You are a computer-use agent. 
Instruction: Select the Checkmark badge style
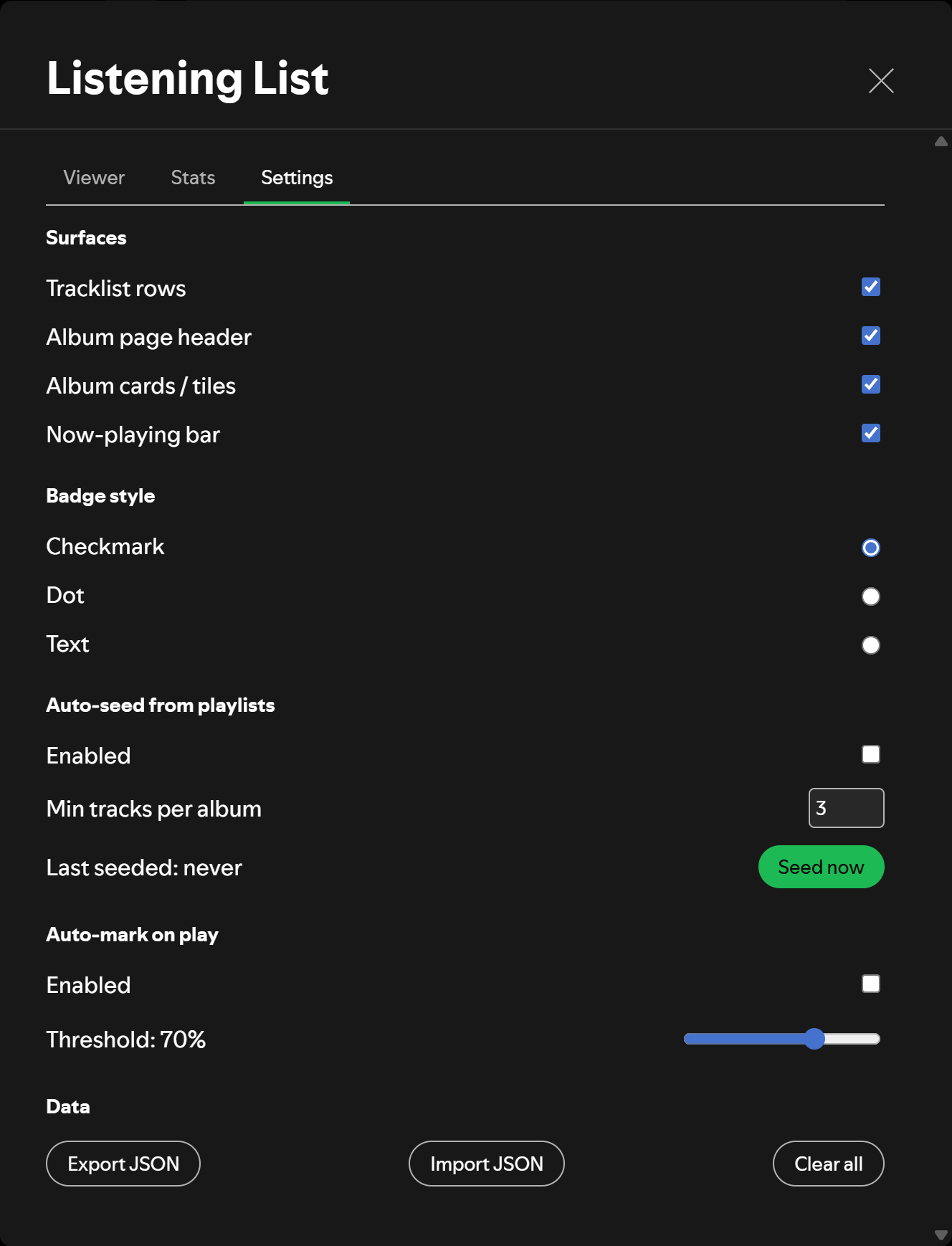point(871,548)
